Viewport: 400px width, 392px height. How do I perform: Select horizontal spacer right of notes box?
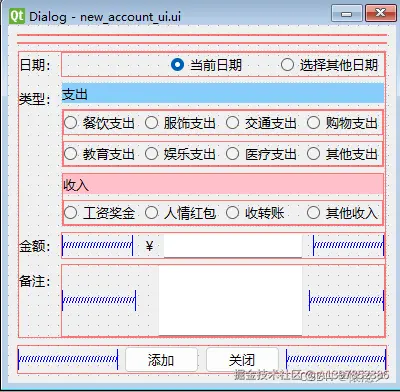point(347,300)
